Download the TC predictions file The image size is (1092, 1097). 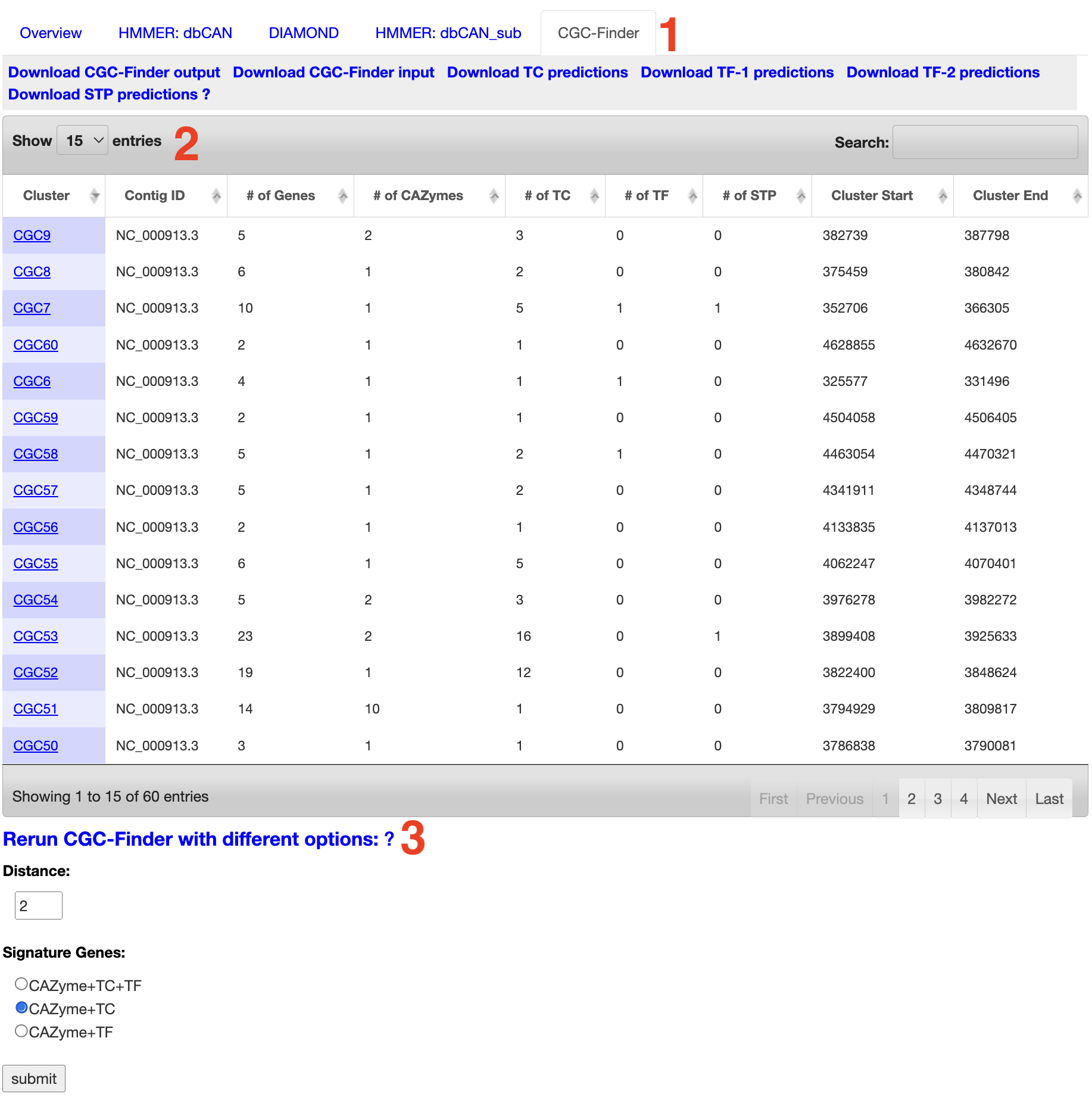[536, 72]
